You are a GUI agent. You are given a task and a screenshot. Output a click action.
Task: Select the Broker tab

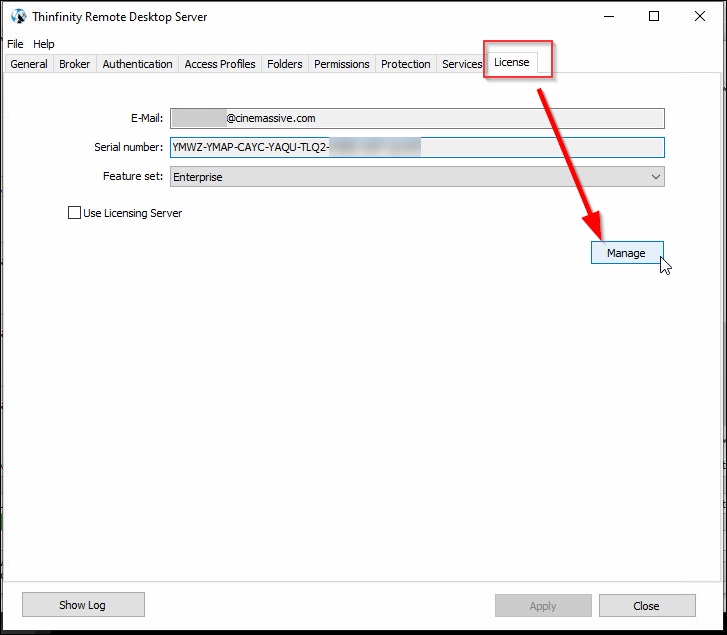coord(75,64)
